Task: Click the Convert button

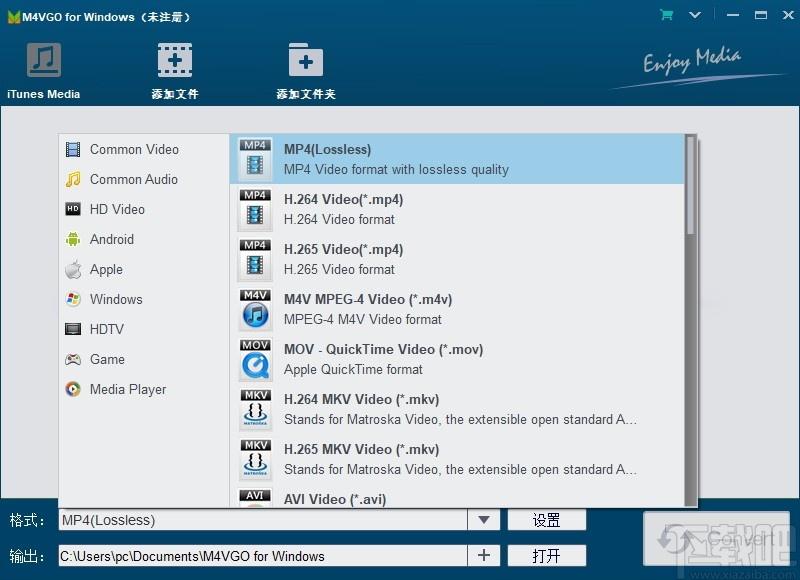Action: tap(716, 538)
